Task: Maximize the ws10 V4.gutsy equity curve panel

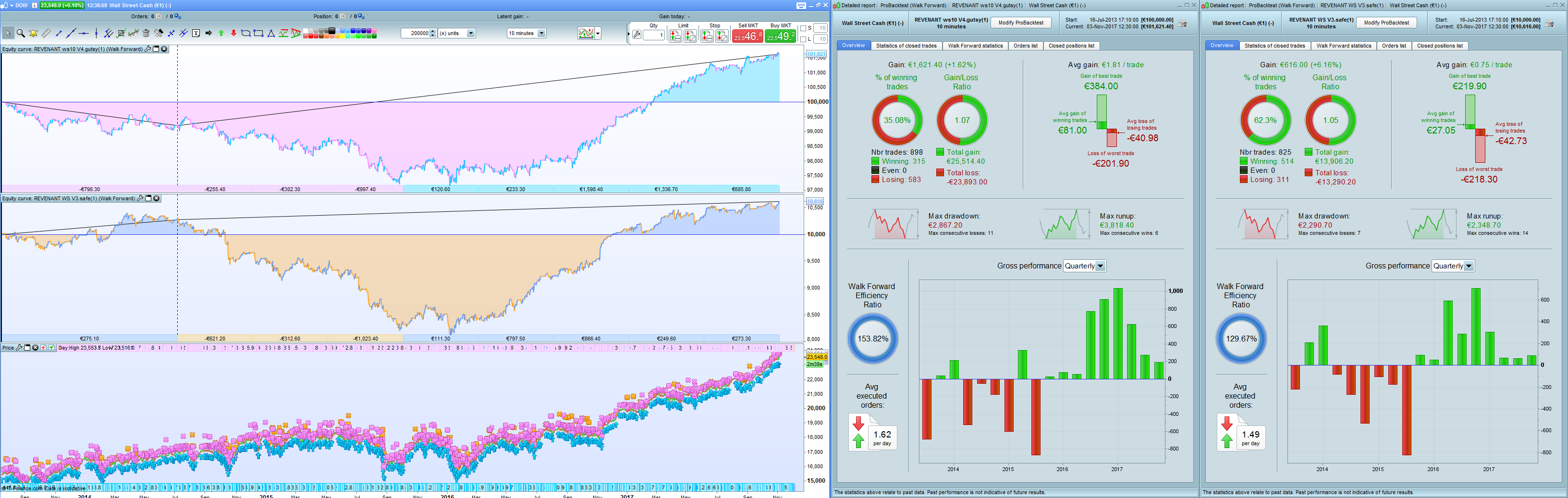Action: [x=156, y=49]
